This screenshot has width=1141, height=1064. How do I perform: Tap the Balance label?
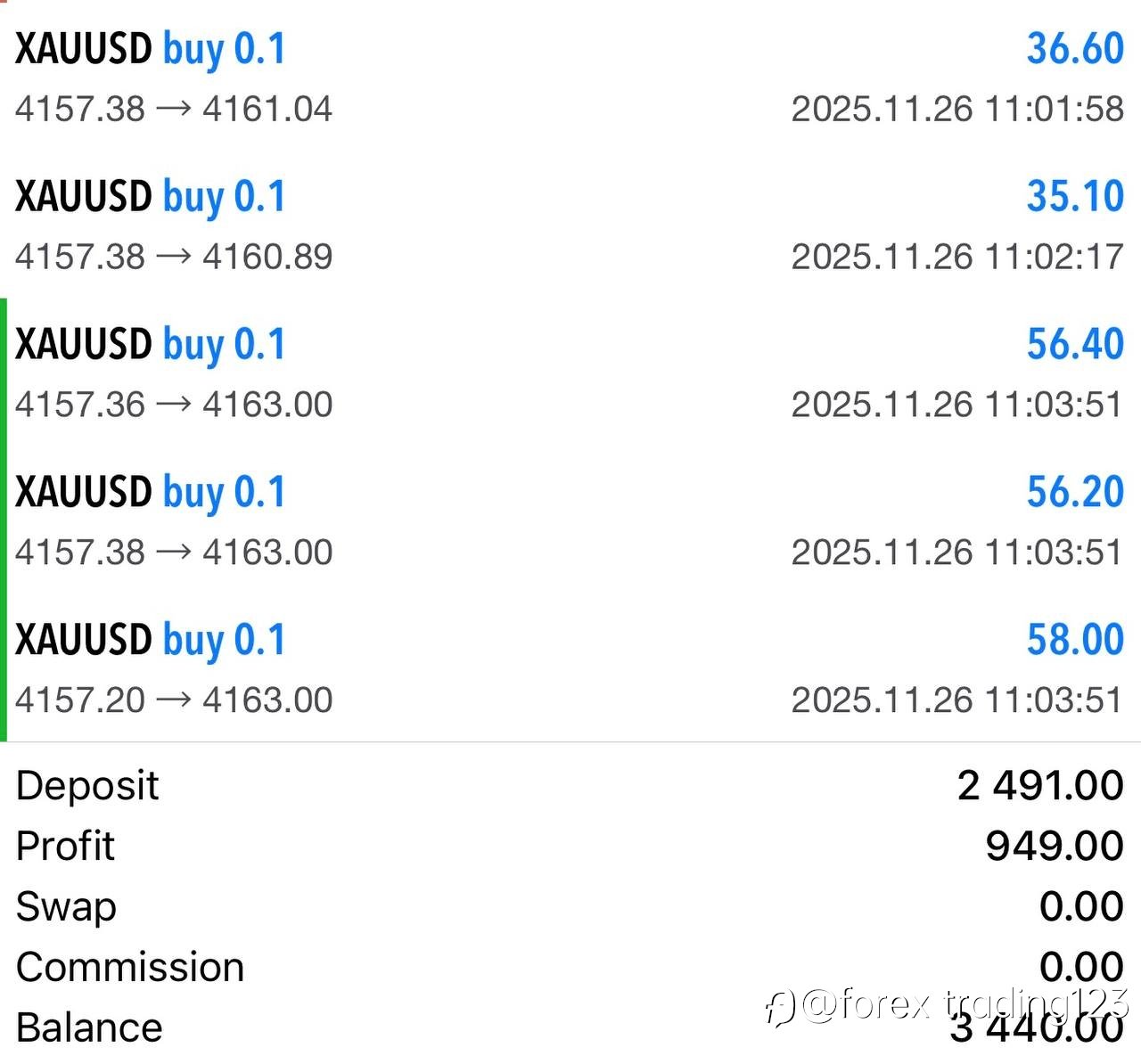tap(89, 1028)
